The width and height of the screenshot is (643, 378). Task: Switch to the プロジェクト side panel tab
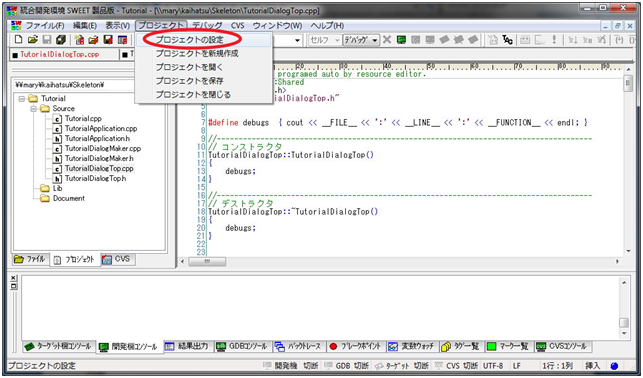coord(75,260)
